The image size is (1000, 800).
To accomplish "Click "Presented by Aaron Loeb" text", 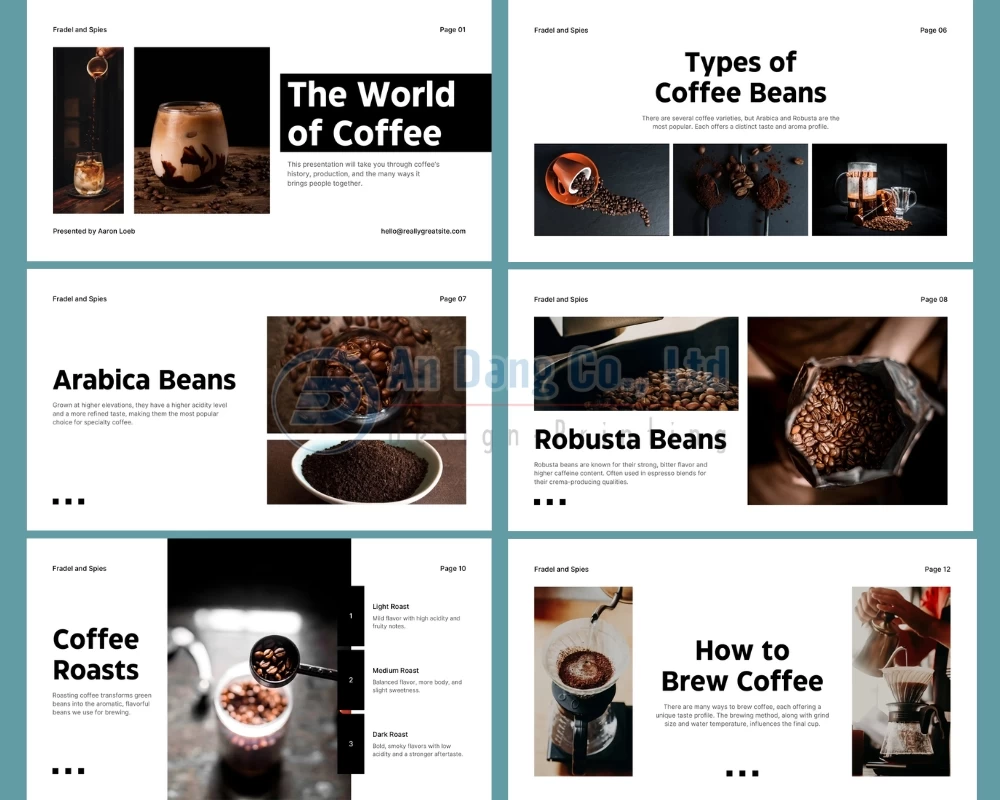I will click(x=94, y=231).
